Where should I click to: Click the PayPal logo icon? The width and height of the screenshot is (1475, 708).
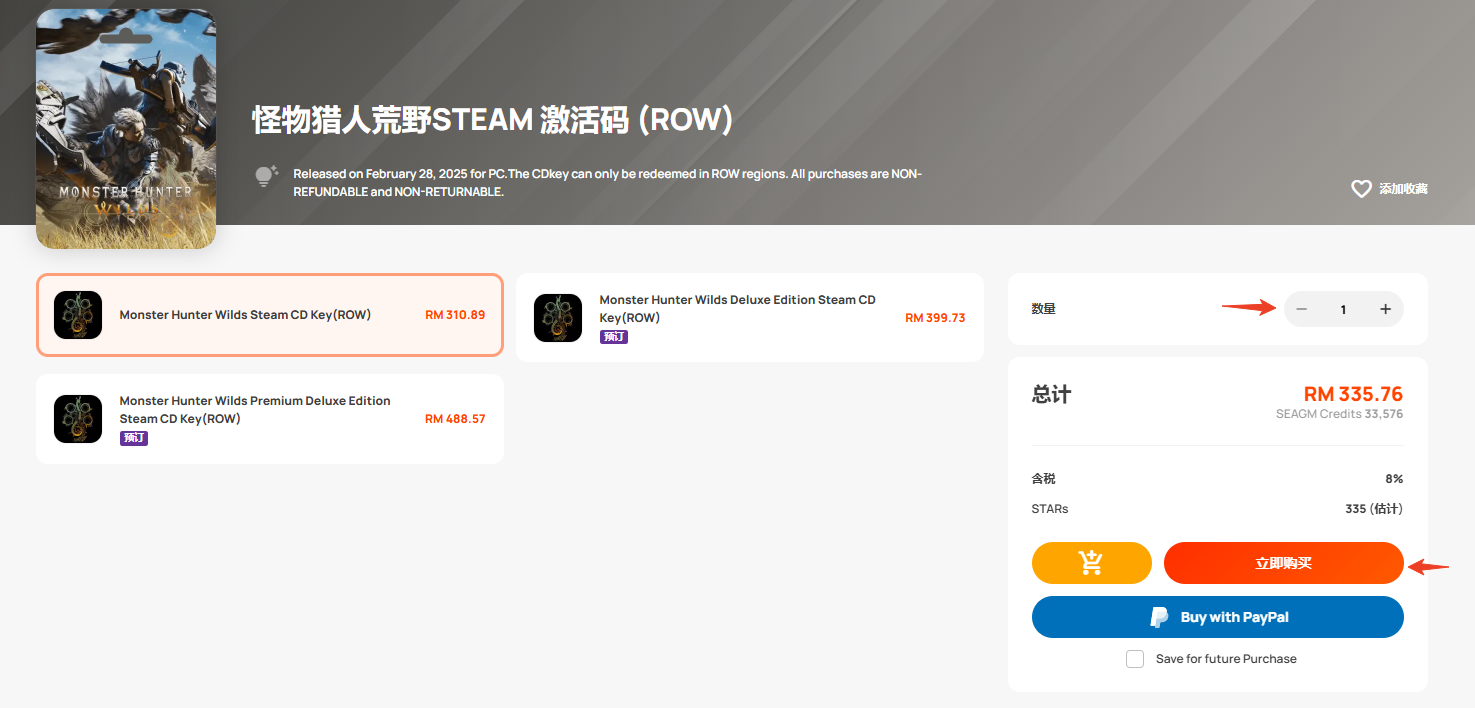1159,617
